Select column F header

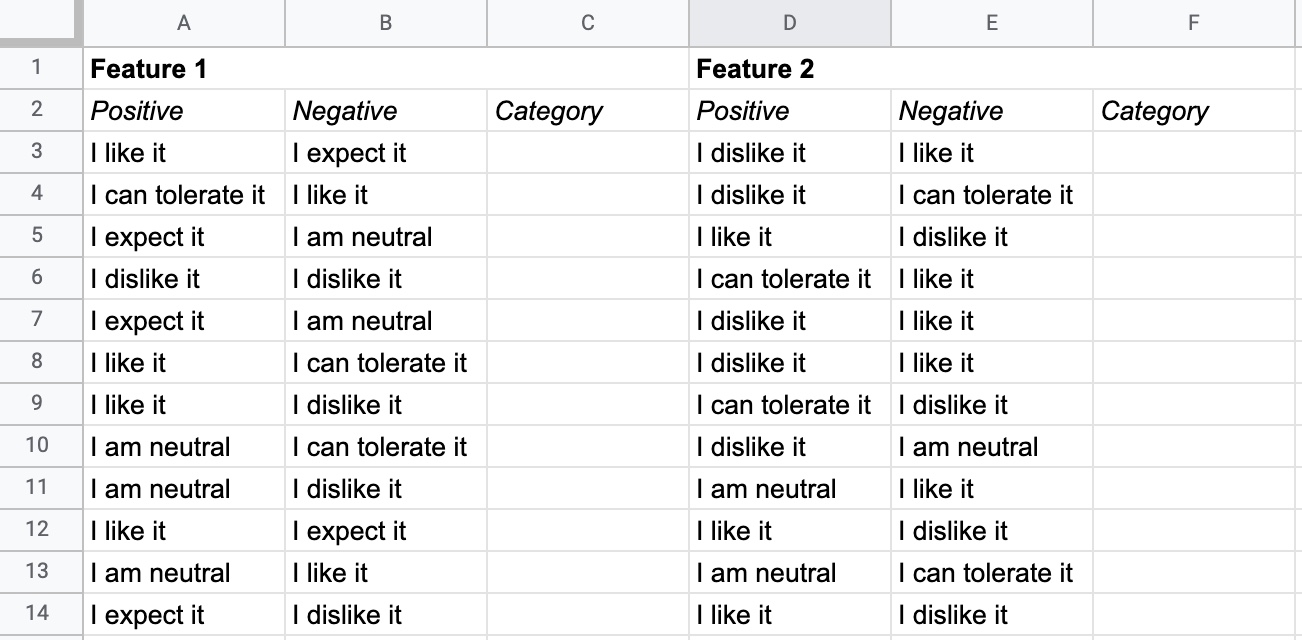coord(1194,23)
